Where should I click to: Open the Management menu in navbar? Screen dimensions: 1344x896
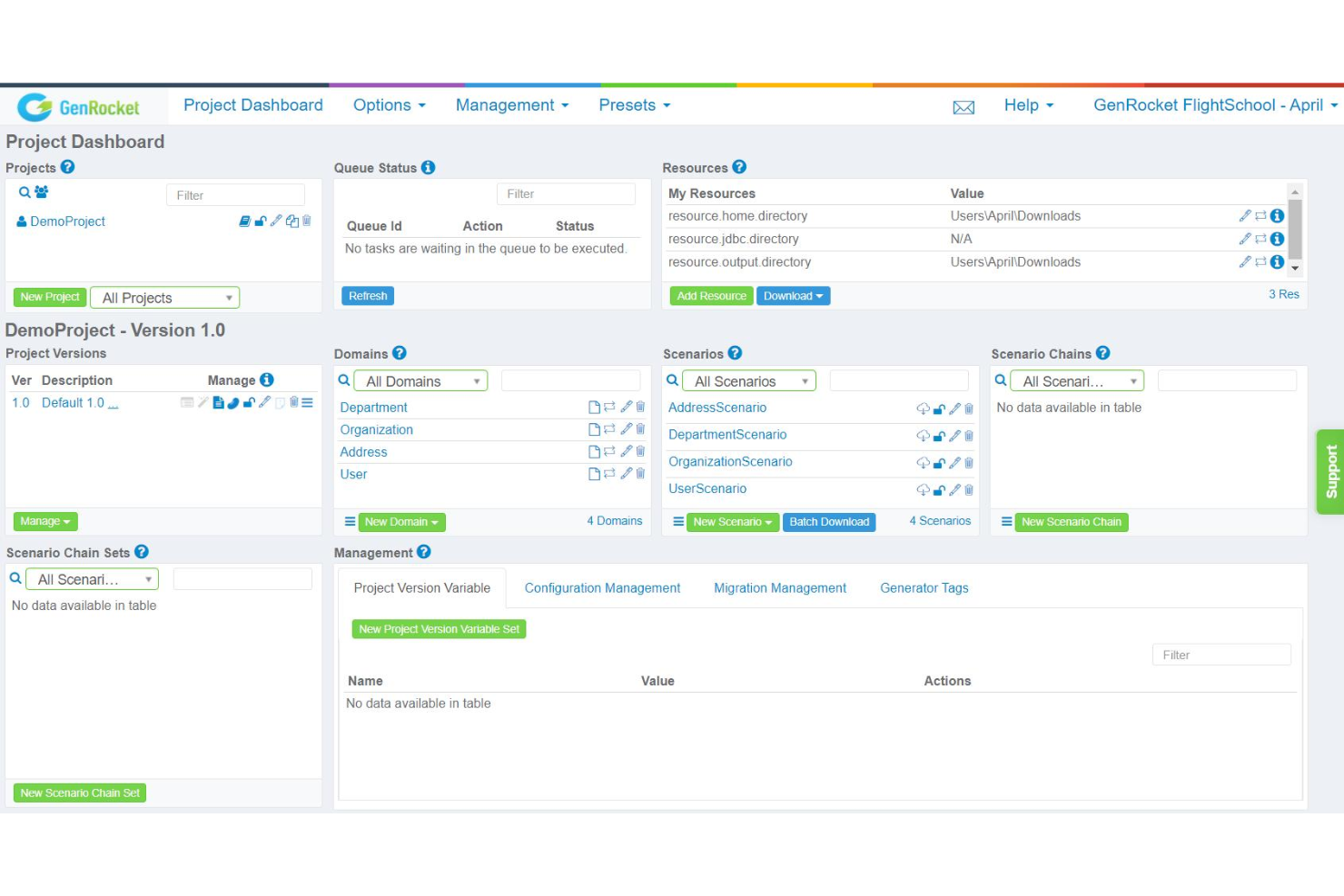512,105
